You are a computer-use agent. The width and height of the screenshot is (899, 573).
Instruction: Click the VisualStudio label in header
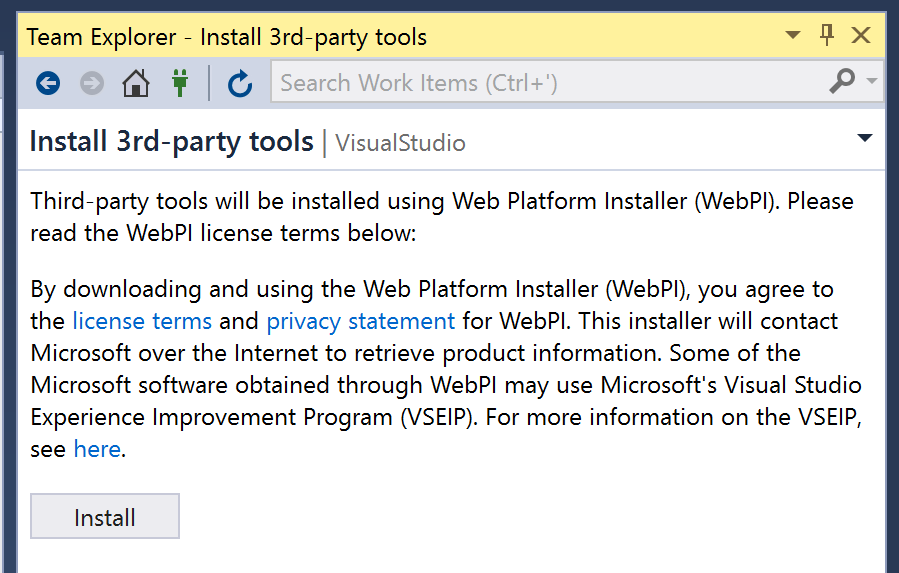[x=401, y=144]
